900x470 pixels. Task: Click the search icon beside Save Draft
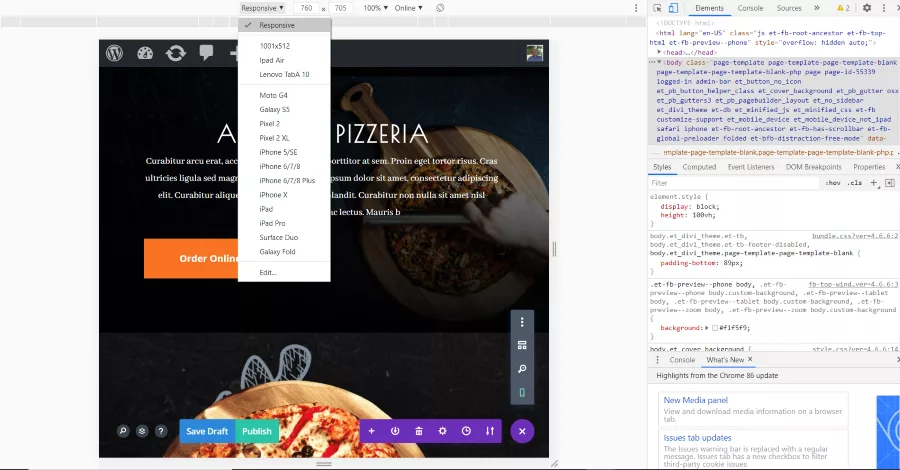[x=123, y=431]
